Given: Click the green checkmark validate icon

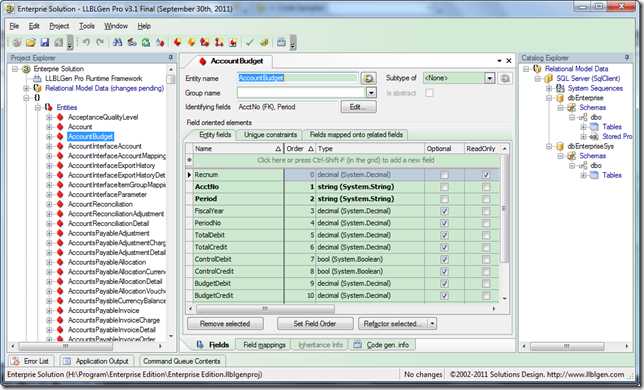Looking at the screenshot, I should pos(249,42).
